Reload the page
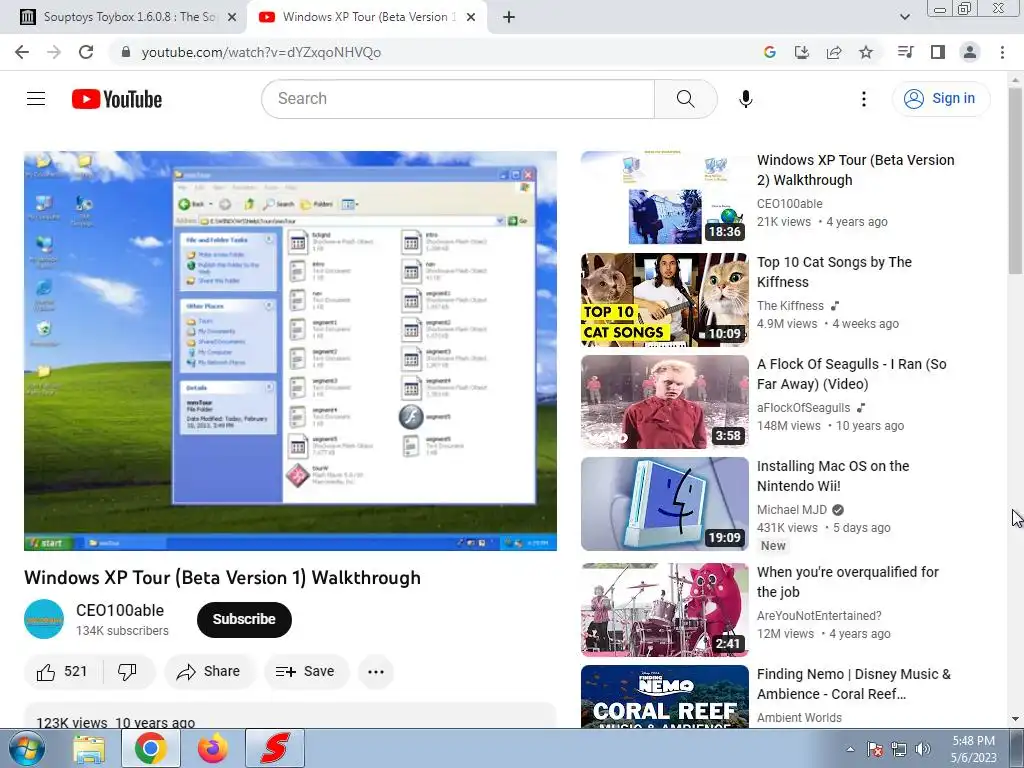 point(86,52)
